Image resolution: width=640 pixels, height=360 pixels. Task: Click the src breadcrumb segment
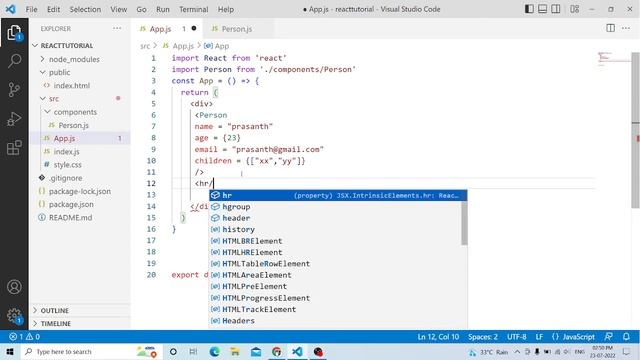[145, 46]
